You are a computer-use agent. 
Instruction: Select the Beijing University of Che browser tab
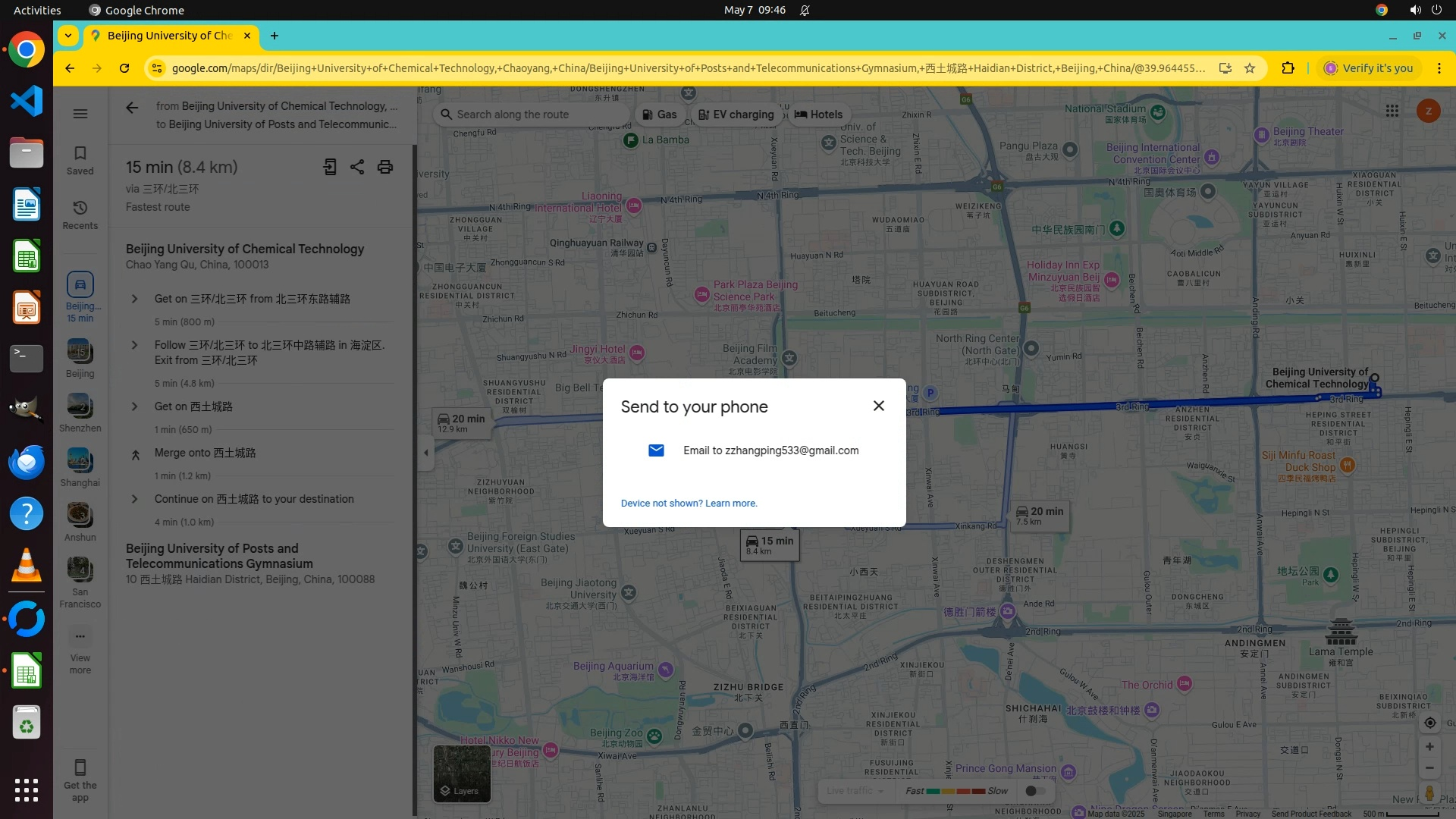click(x=170, y=36)
